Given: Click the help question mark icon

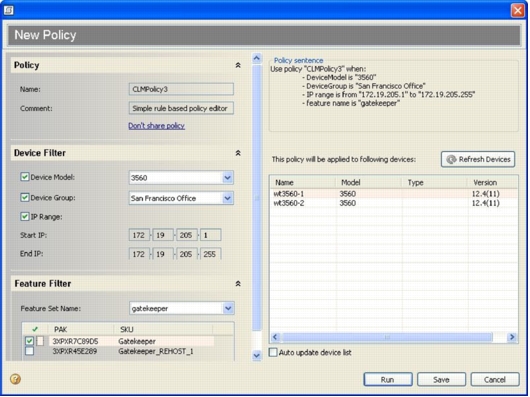Looking at the screenshot, I should click(x=15, y=379).
